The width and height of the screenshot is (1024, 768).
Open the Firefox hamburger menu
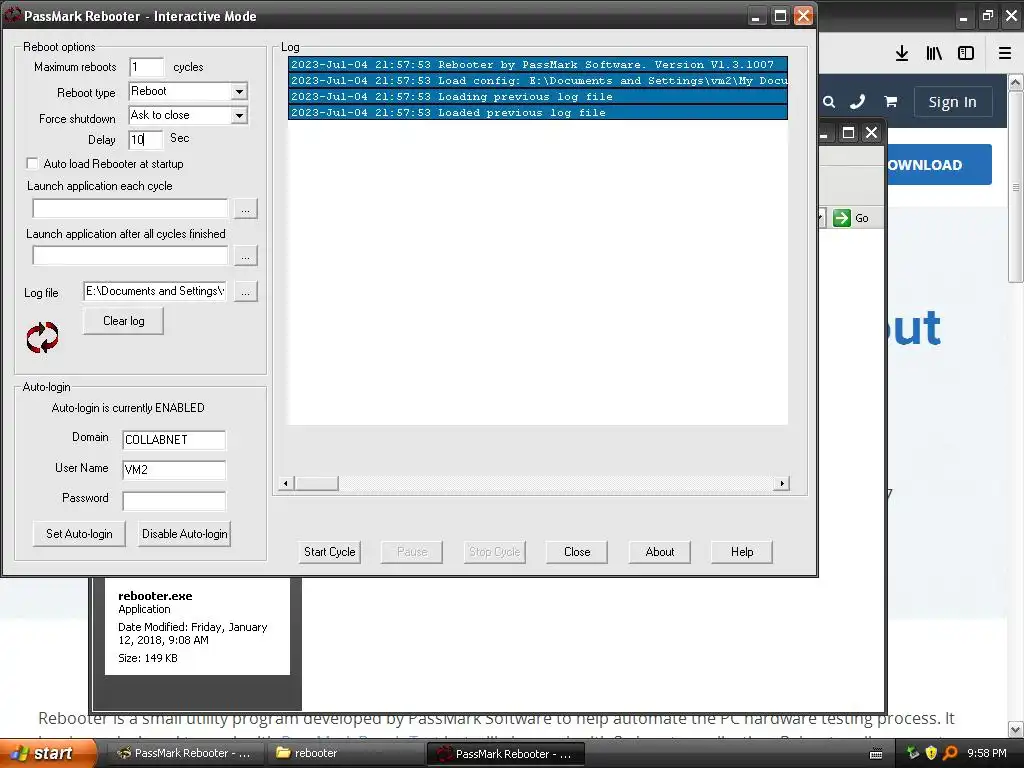(1005, 54)
